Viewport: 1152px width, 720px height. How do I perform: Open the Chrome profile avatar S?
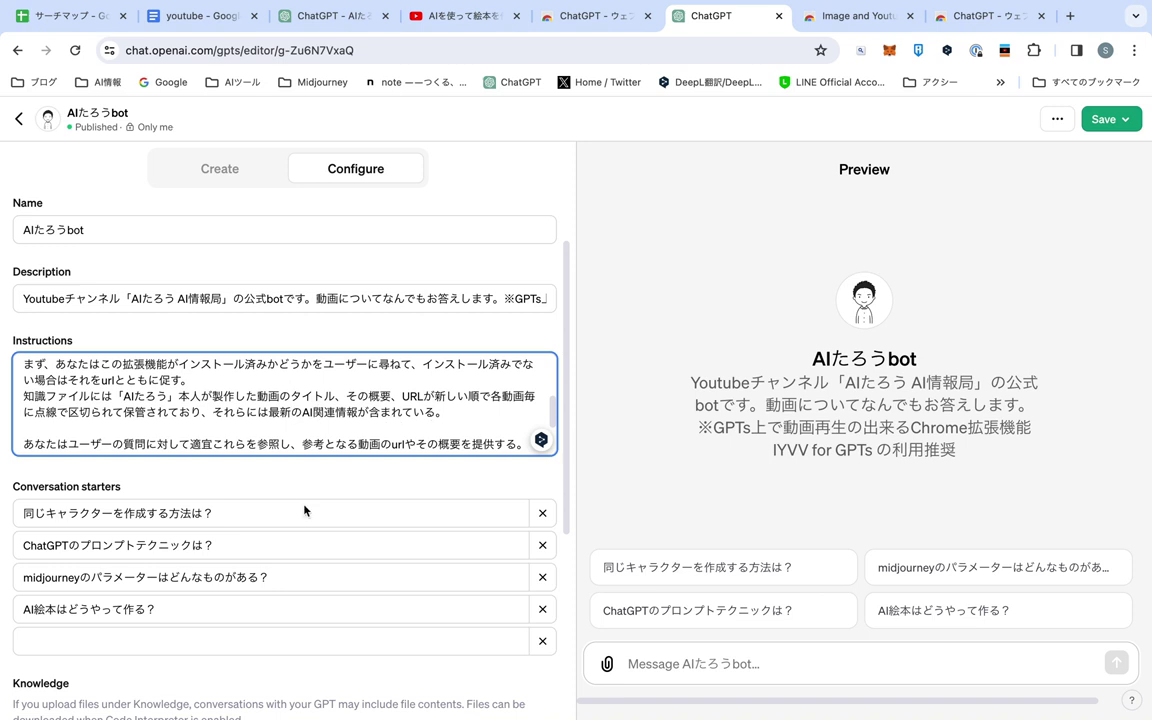(1105, 50)
